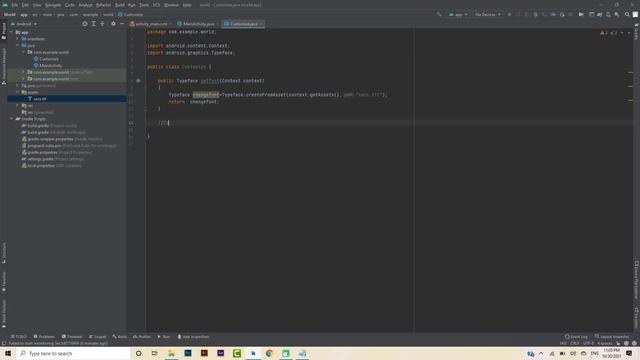Viewport: 640px width, 360px height.
Task: Open the Android view selector dropdown
Action: (24, 24)
